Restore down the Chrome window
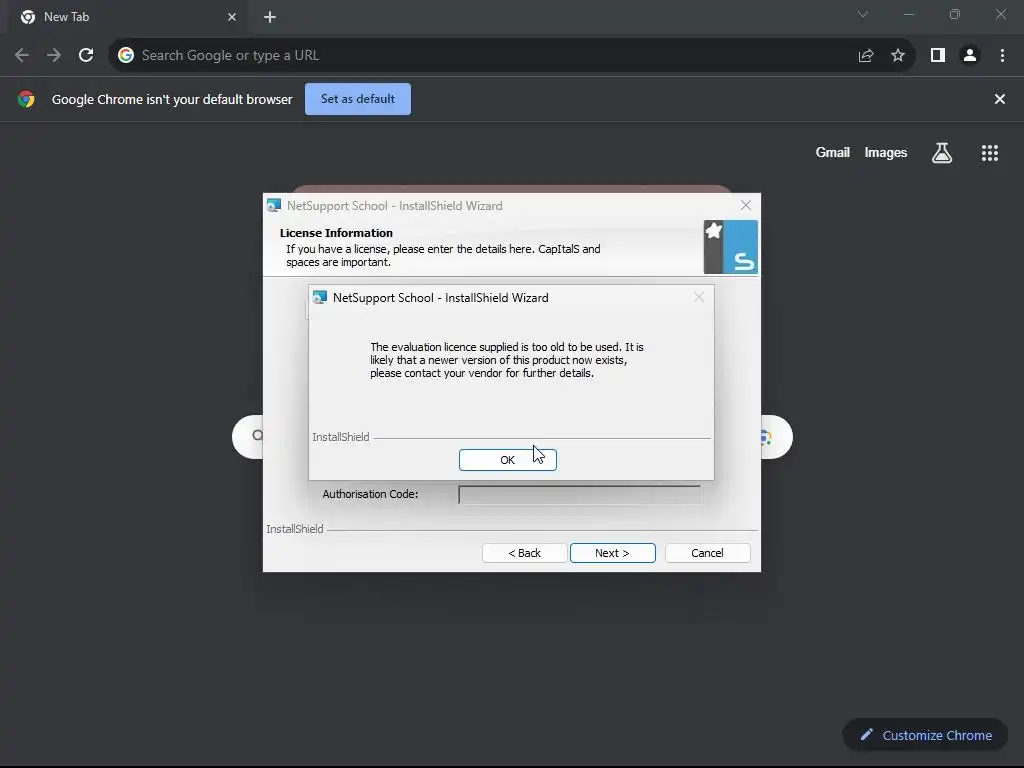Image resolution: width=1024 pixels, height=768 pixels. pyautogui.click(x=955, y=14)
